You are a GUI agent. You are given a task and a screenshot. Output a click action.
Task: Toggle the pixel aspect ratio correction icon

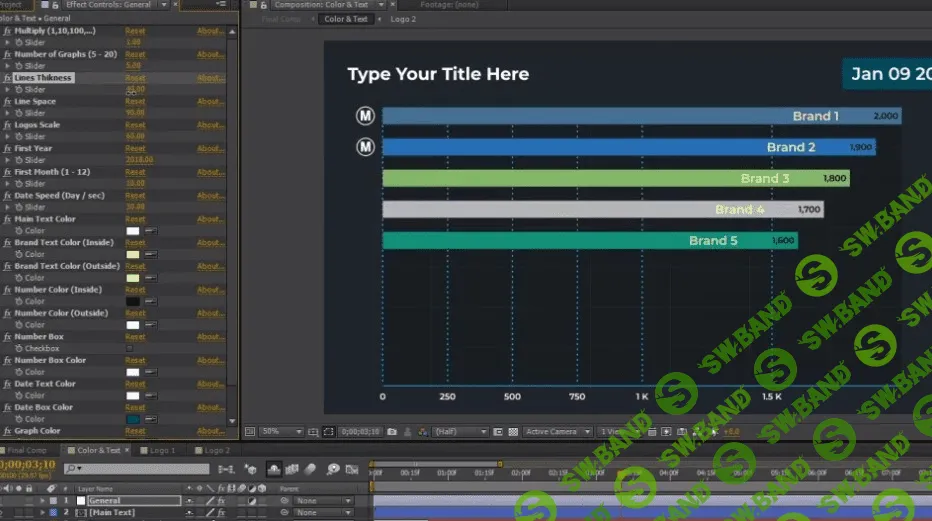coord(652,432)
